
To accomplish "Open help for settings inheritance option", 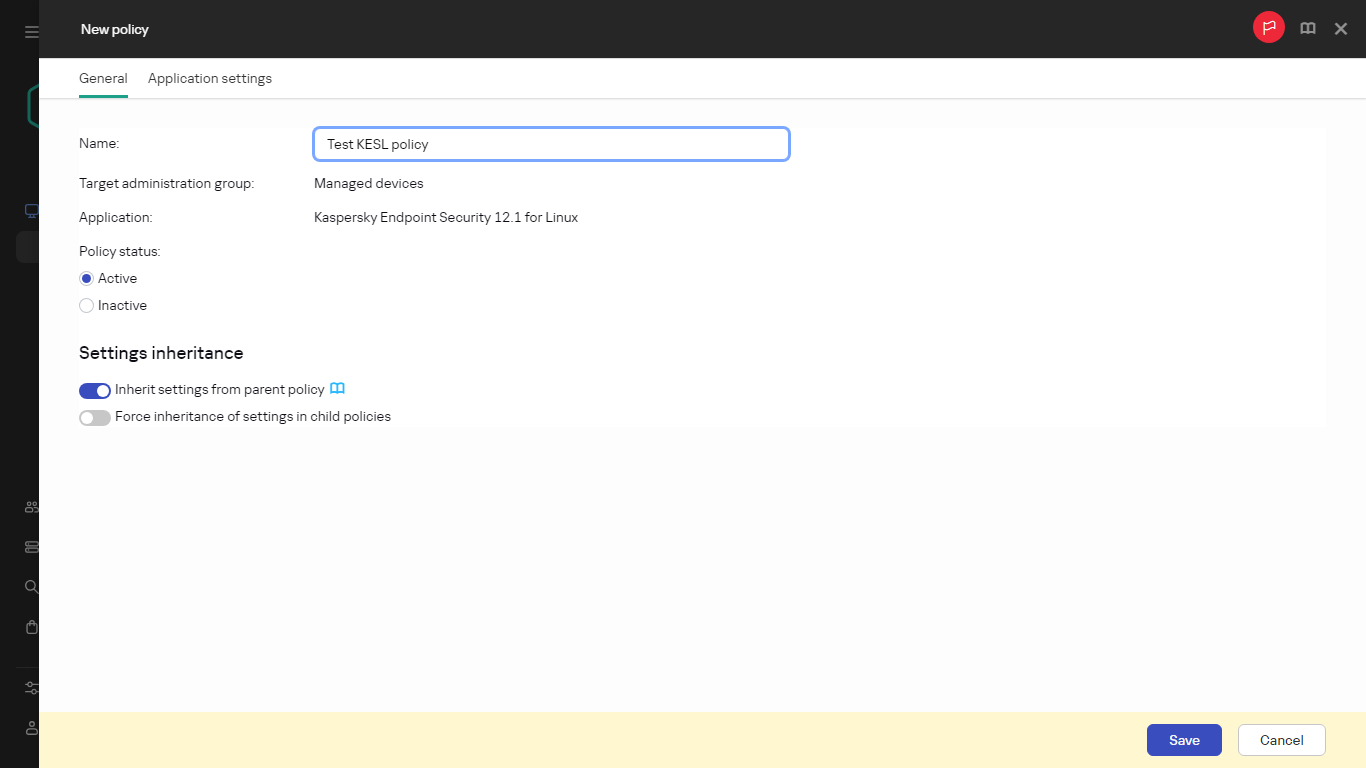I will point(337,389).
